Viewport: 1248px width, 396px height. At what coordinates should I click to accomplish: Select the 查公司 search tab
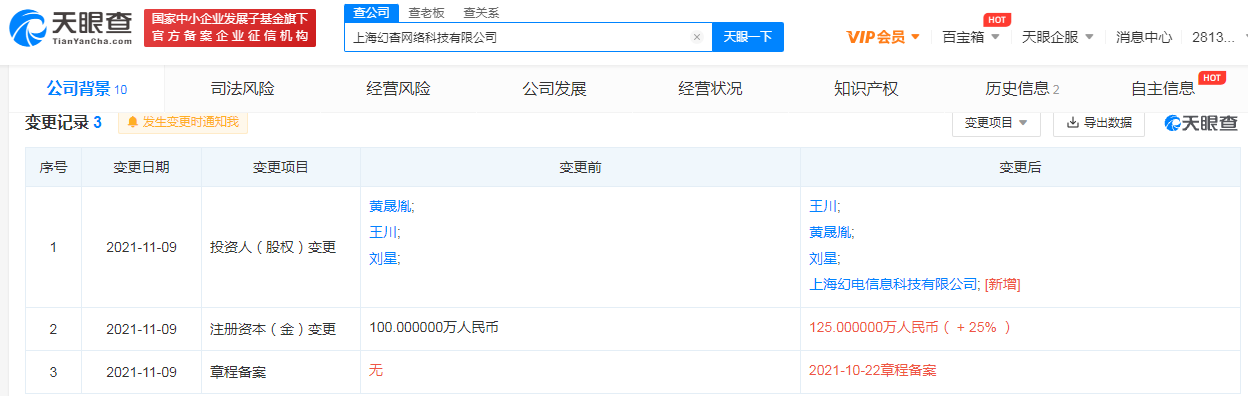point(370,13)
